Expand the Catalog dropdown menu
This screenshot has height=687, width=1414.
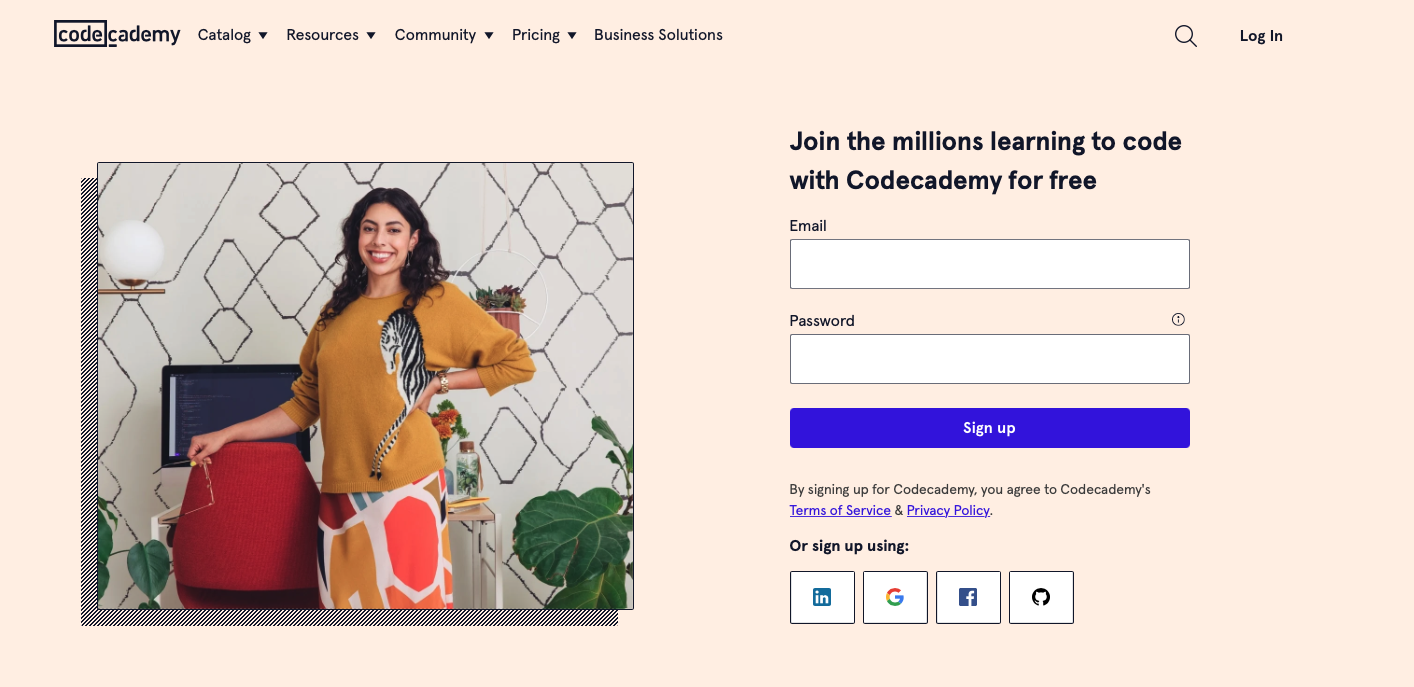pos(232,35)
